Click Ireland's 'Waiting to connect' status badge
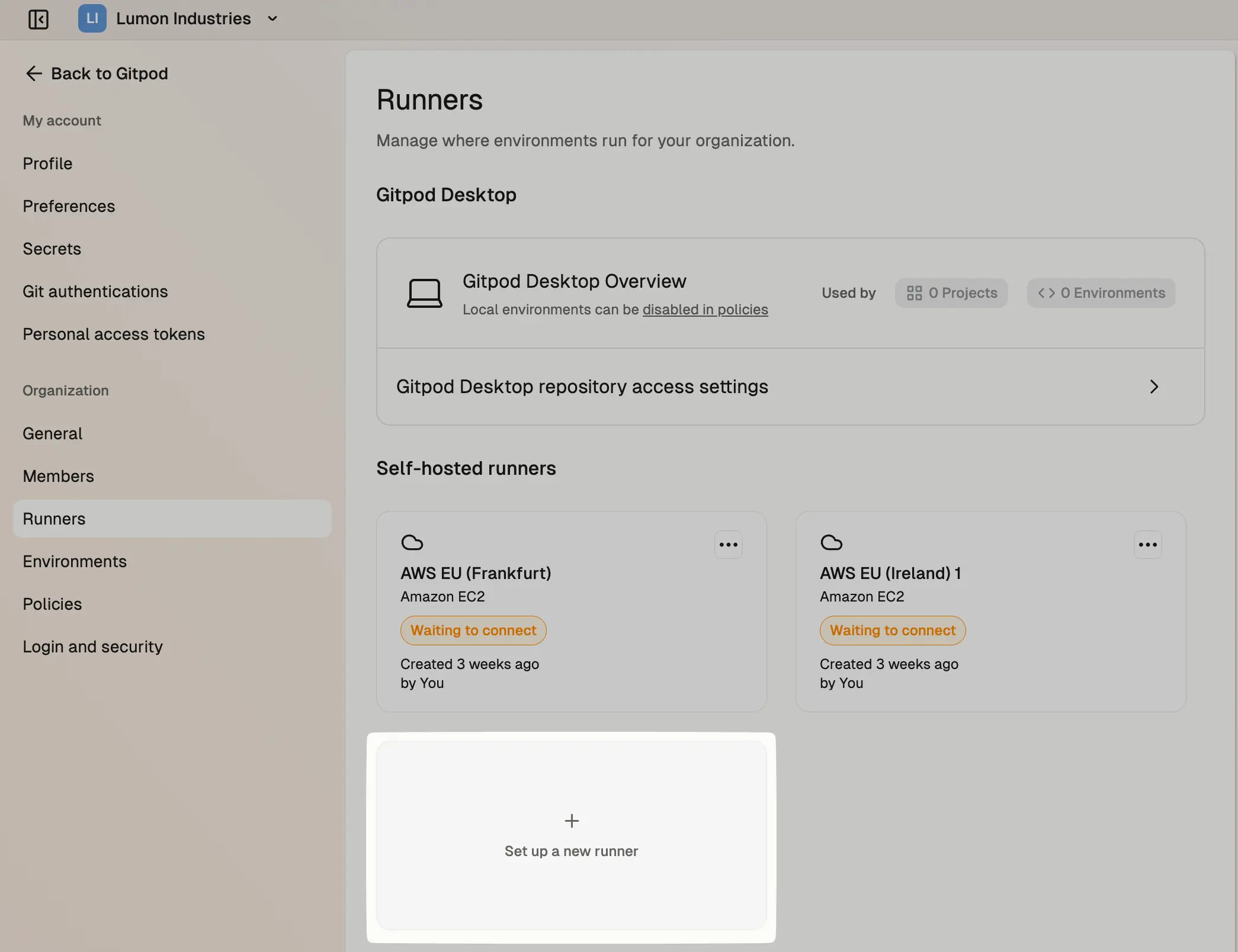 pyautogui.click(x=893, y=631)
